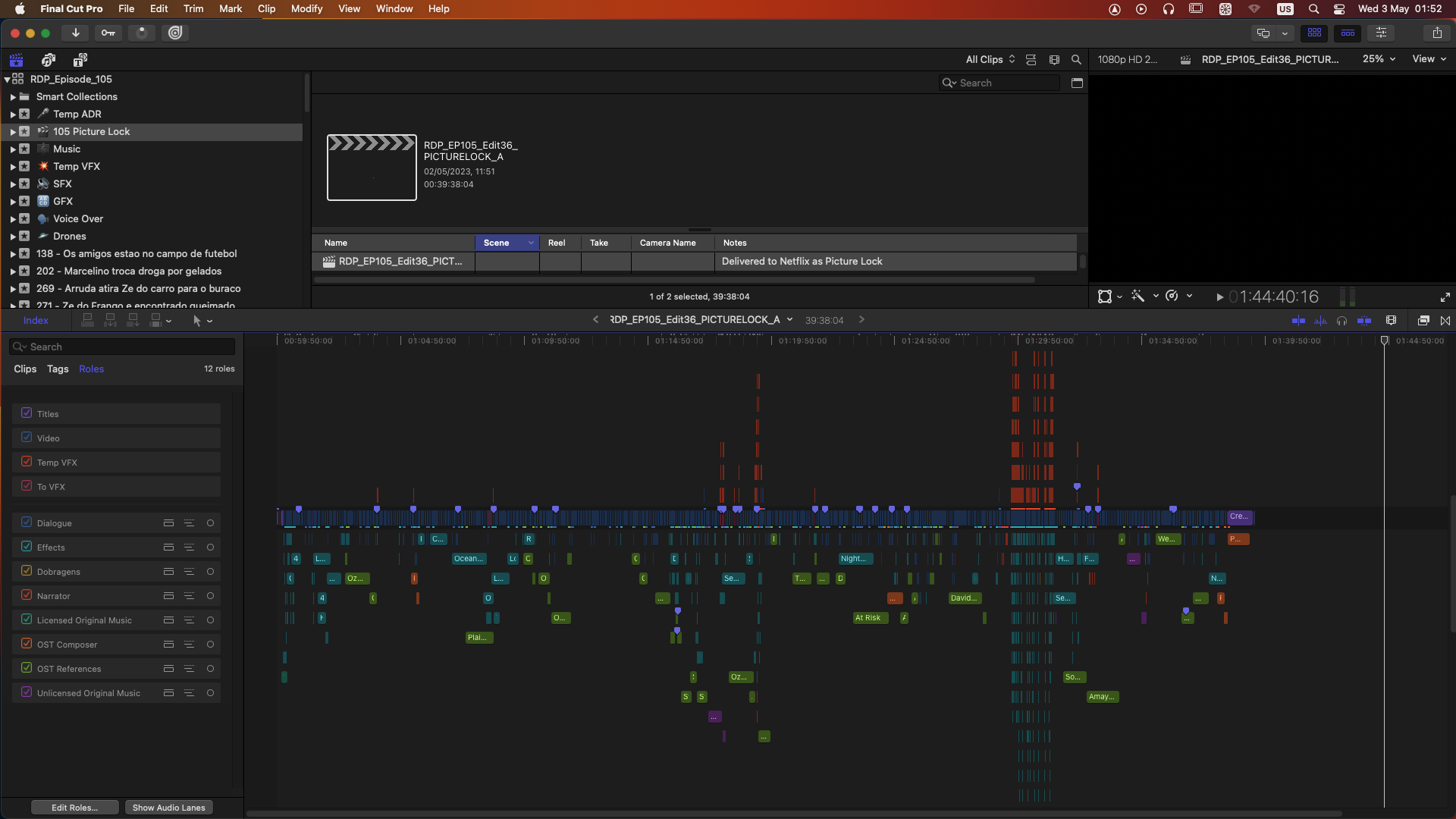Uncheck the Titles role checkbox

click(x=27, y=413)
